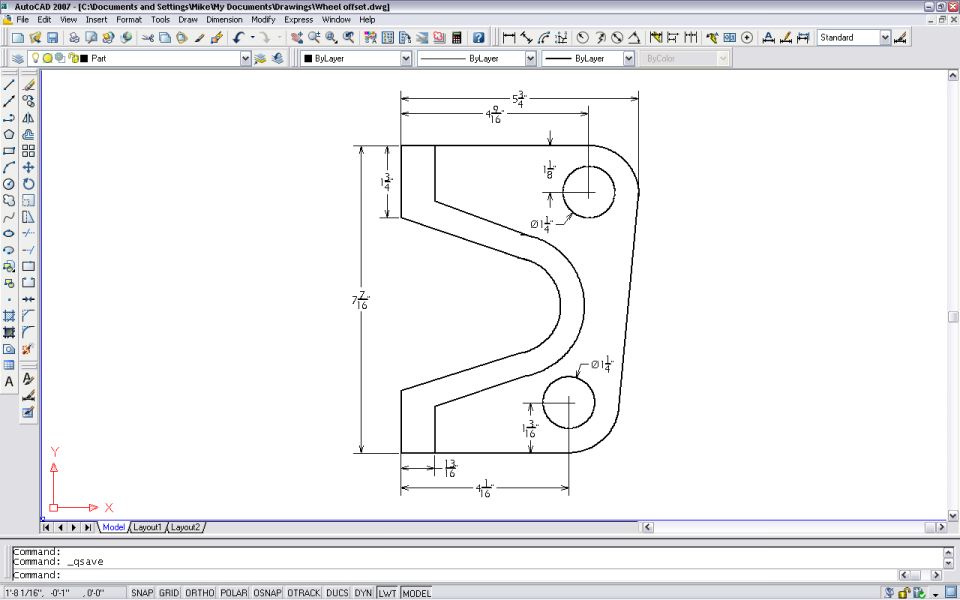
Task: Open the Standard dimension style dropdown
Action: (x=885, y=37)
